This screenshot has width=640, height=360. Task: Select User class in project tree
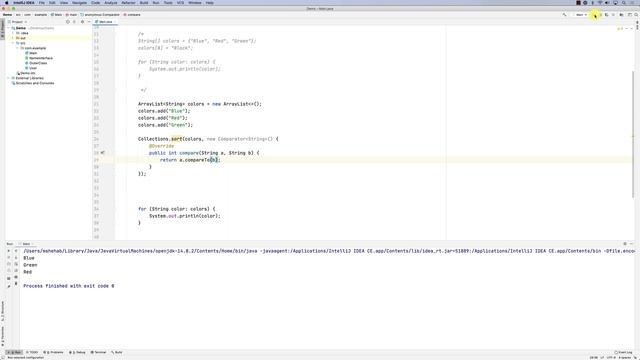pyautogui.click(x=31, y=68)
